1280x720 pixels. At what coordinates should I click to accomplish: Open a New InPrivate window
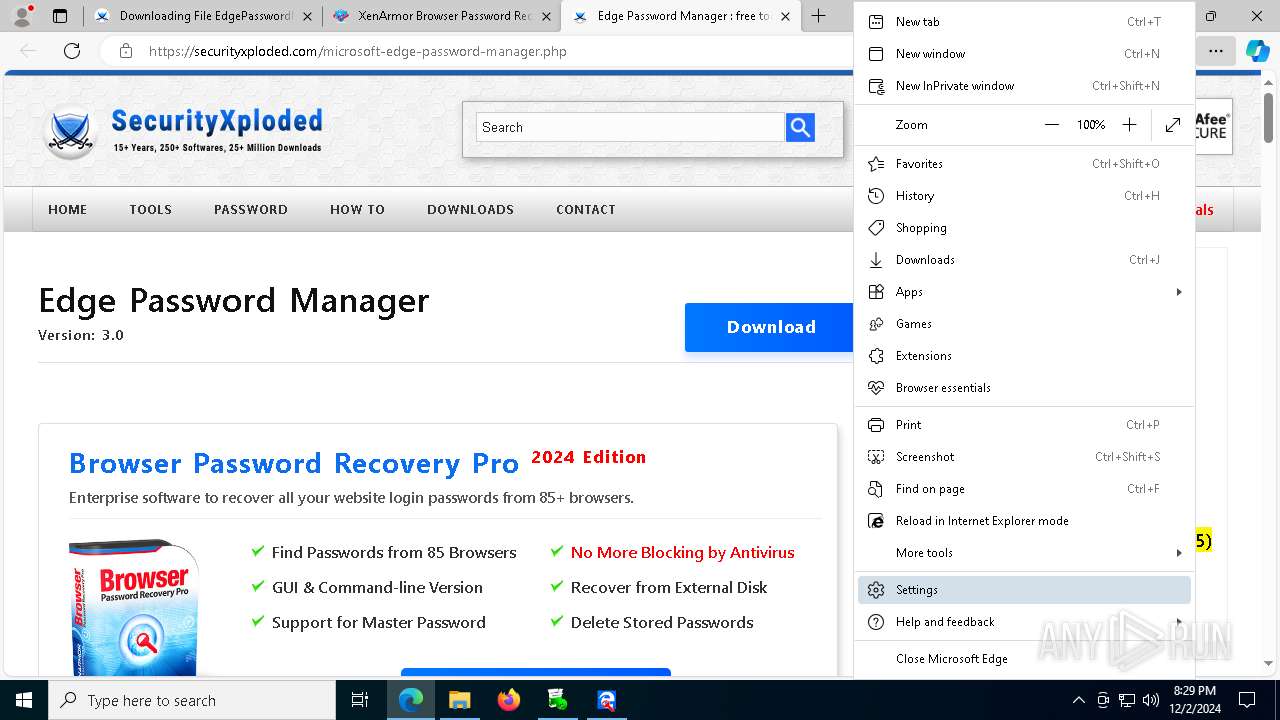(1024, 86)
